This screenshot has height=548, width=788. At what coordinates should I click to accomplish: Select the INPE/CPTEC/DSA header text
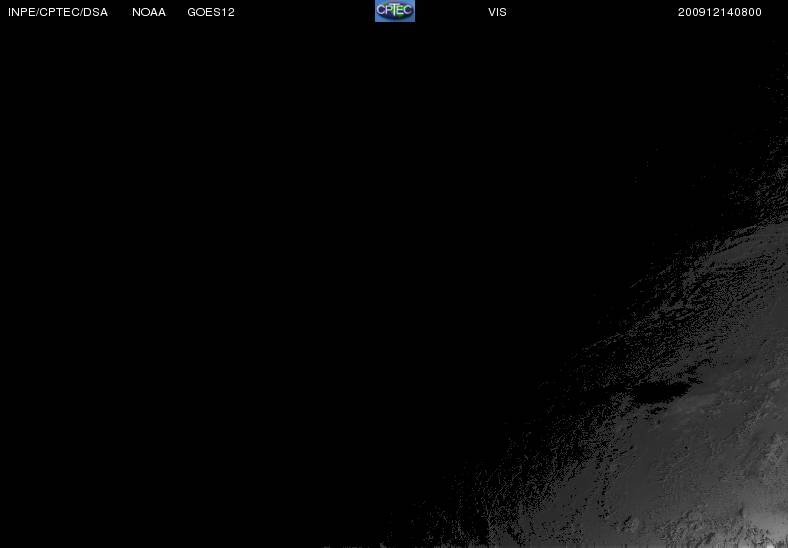pos(58,12)
